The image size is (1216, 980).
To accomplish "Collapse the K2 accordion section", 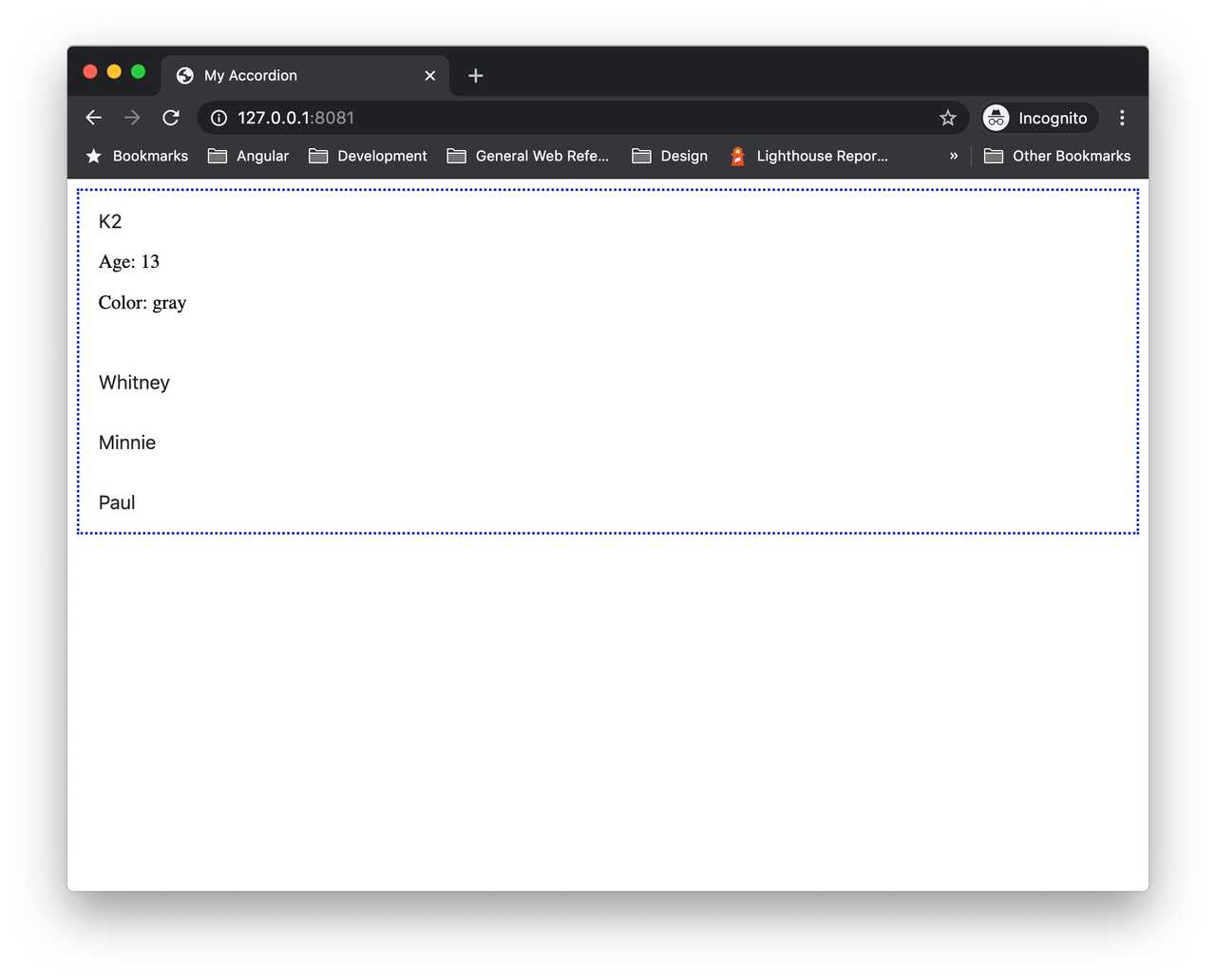I will (x=110, y=221).
